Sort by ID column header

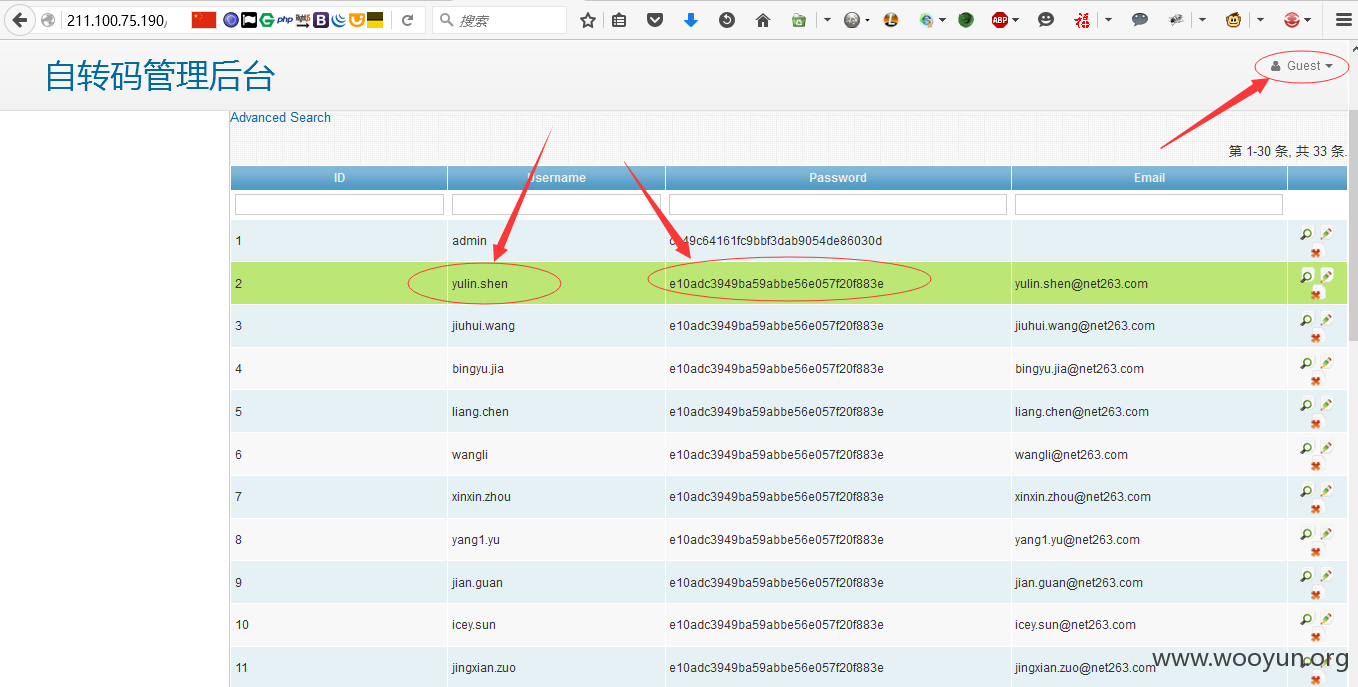coord(339,178)
